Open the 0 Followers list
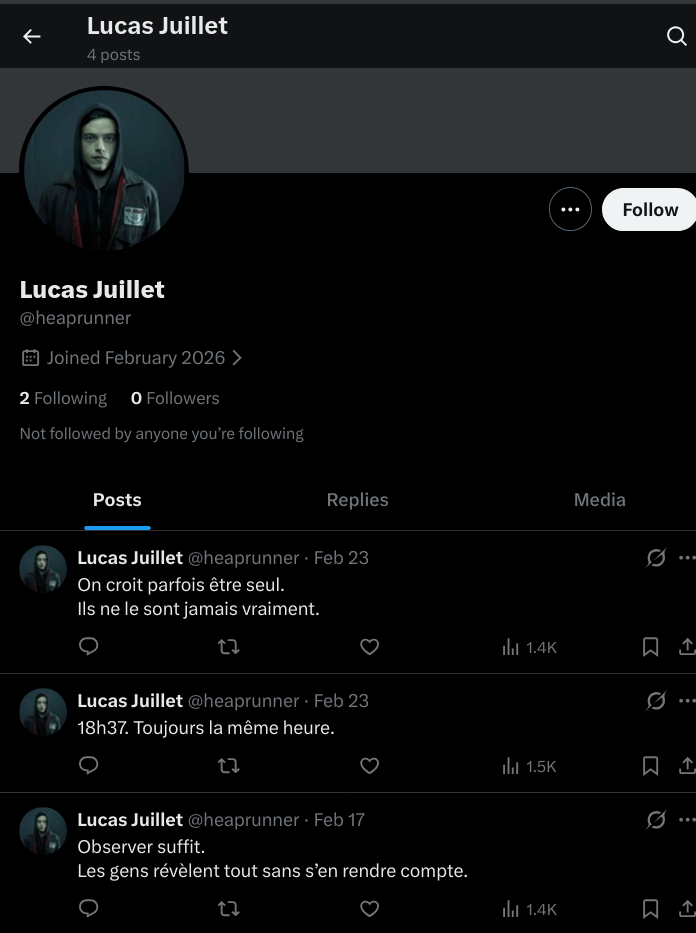The width and height of the screenshot is (696, 933). (175, 398)
